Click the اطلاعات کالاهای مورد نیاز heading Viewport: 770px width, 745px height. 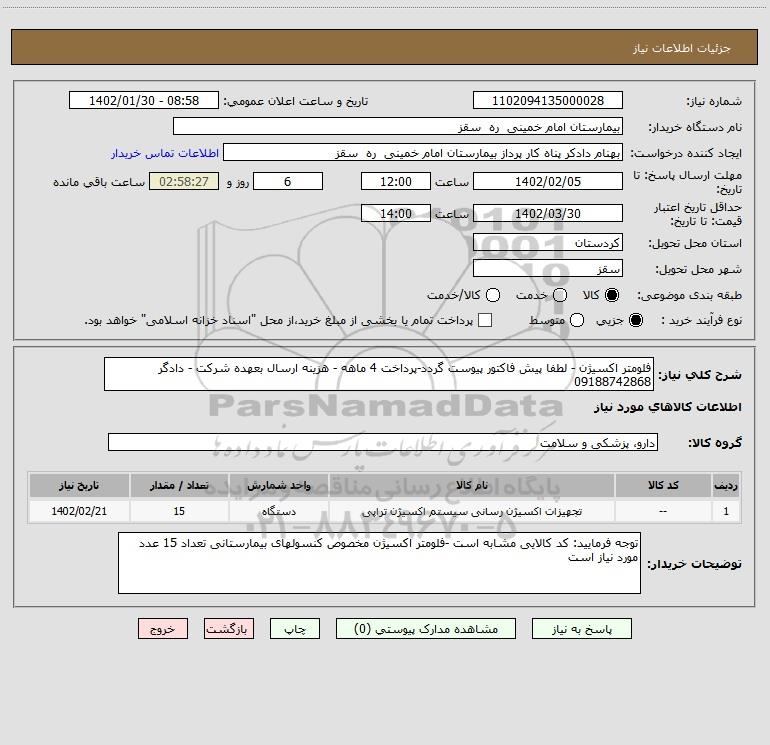(667, 407)
